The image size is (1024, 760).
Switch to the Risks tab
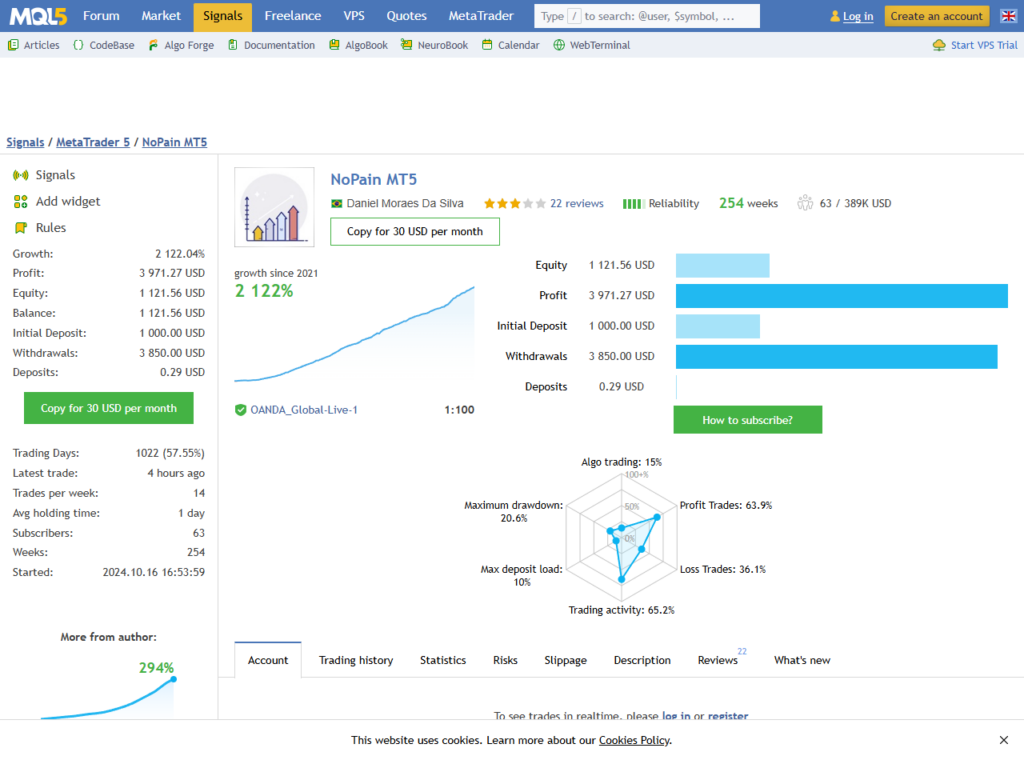[x=505, y=660]
